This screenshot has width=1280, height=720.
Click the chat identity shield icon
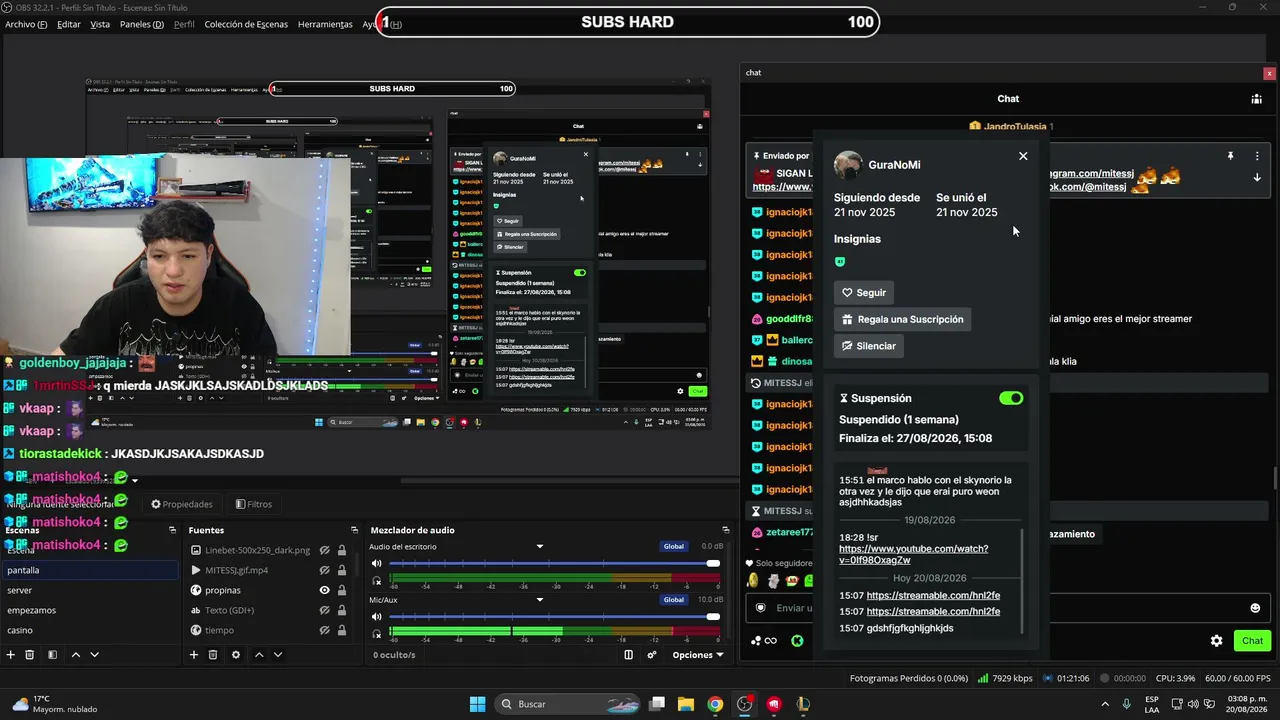[x=761, y=608]
